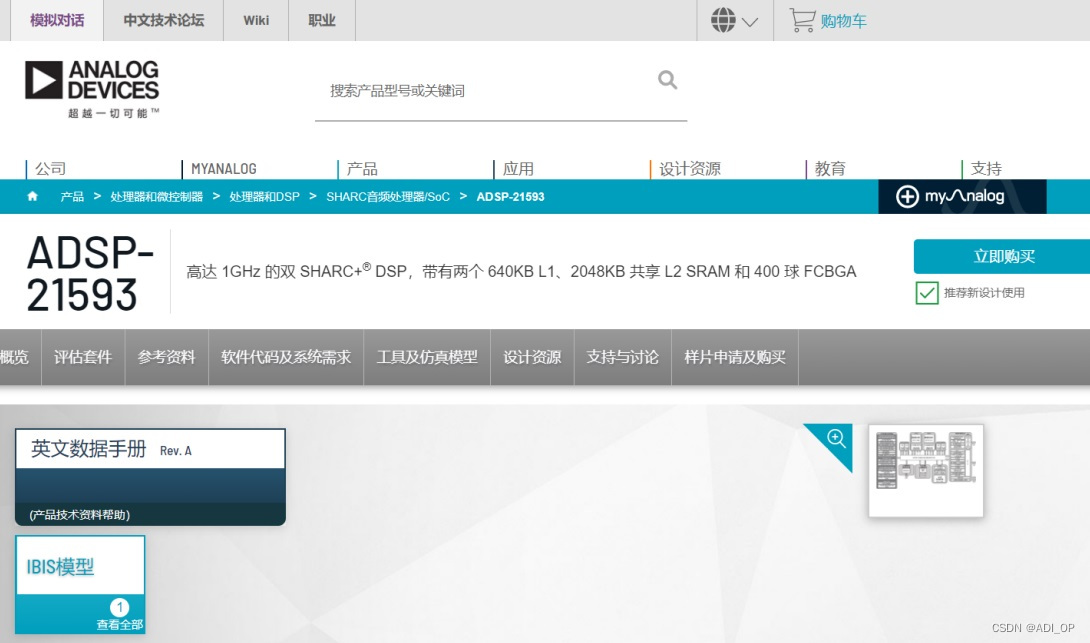Viewport: 1090px width, 643px height.
Task: Click 产品 in the breadcrumb
Action: 72,197
